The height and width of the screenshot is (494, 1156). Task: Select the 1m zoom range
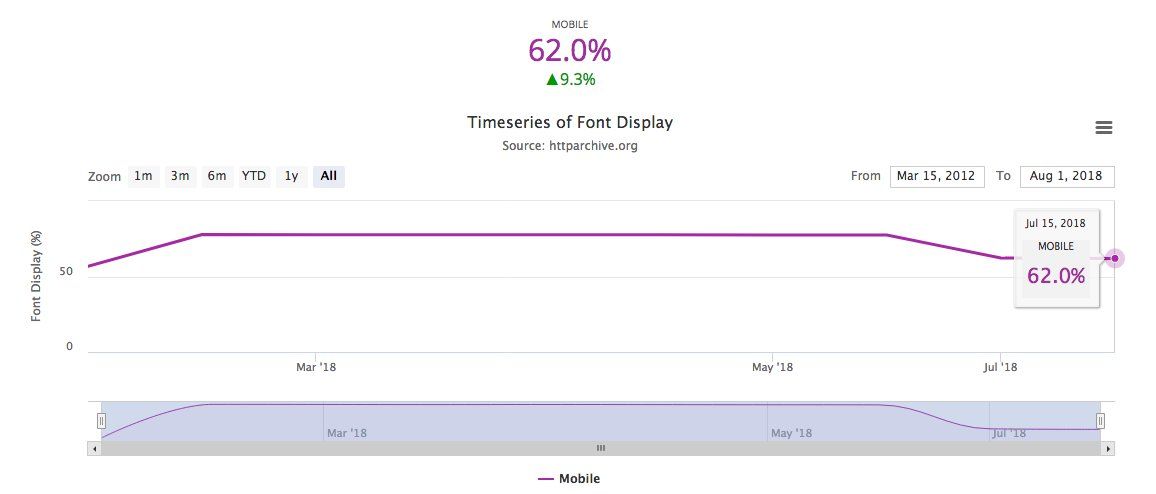pos(143,176)
